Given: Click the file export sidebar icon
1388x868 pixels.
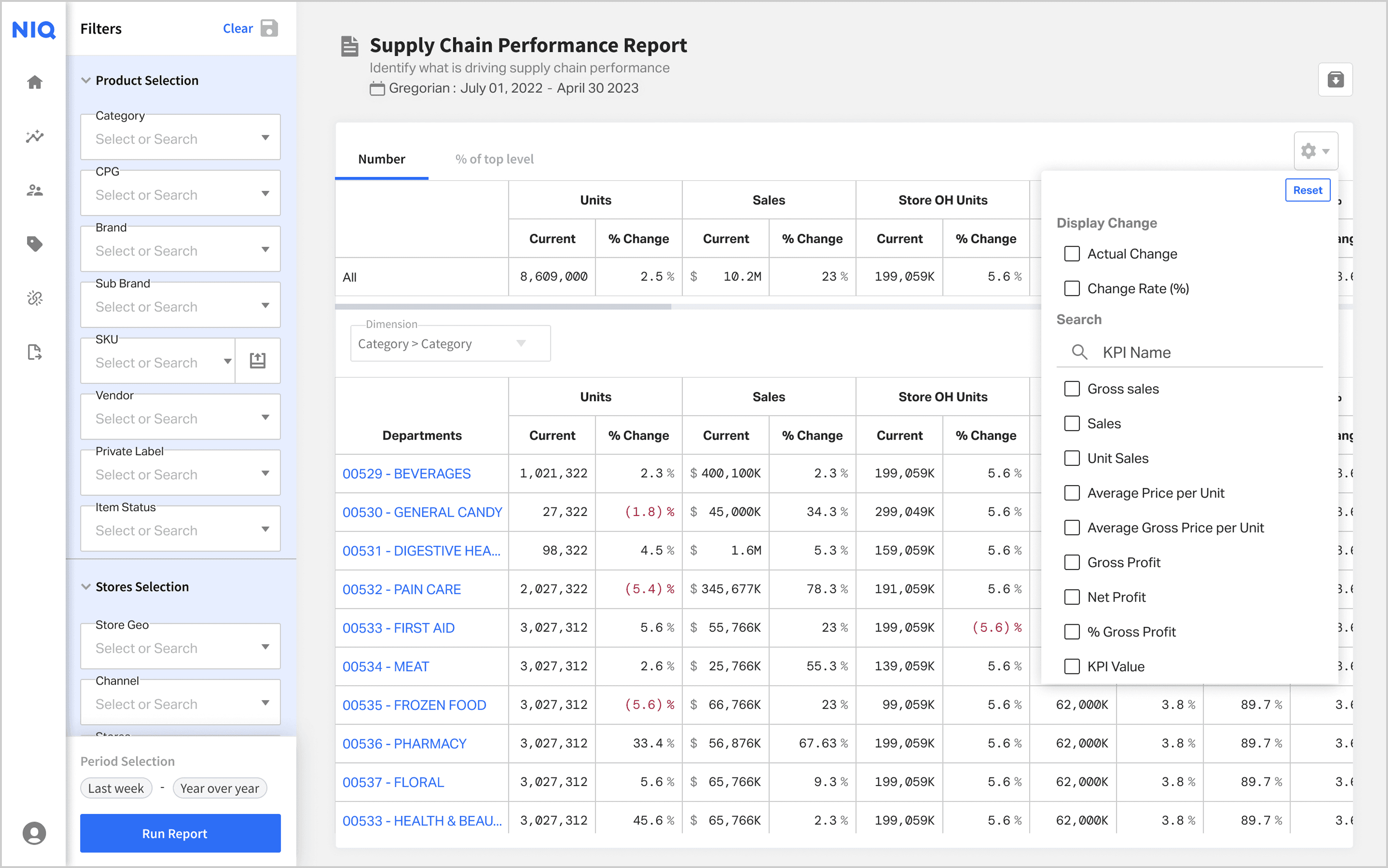Looking at the screenshot, I should (34, 352).
